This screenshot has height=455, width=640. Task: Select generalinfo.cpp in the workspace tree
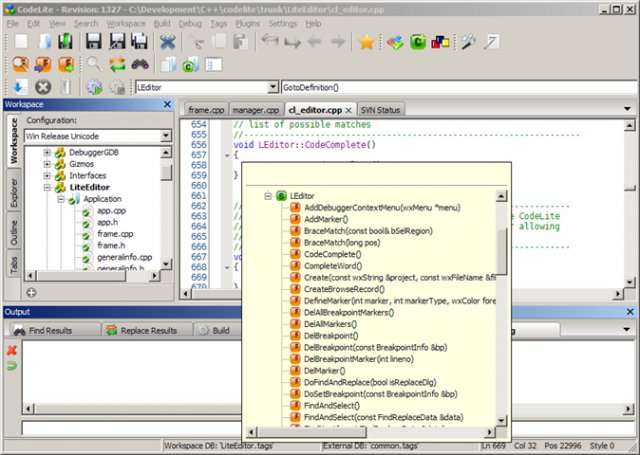coord(124,257)
